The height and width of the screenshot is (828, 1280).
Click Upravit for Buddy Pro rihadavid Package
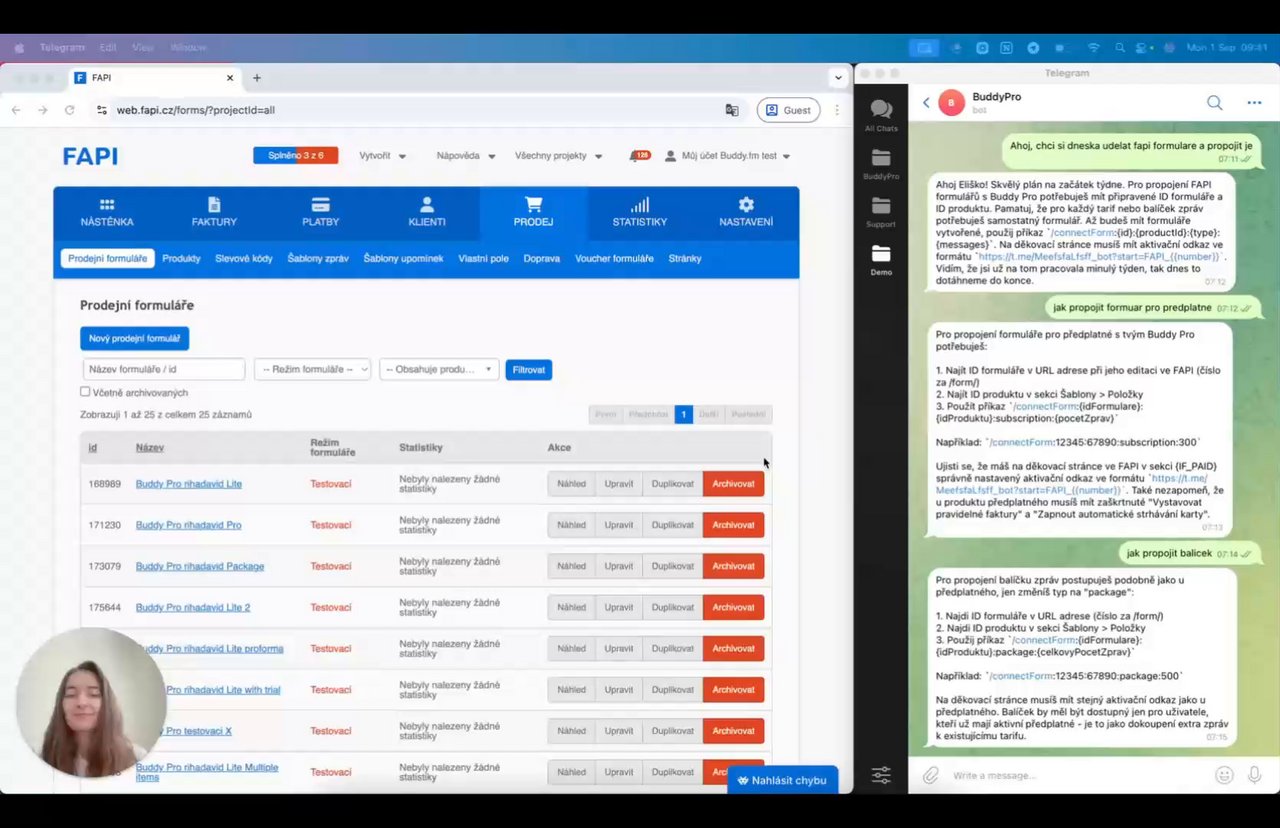tap(619, 566)
